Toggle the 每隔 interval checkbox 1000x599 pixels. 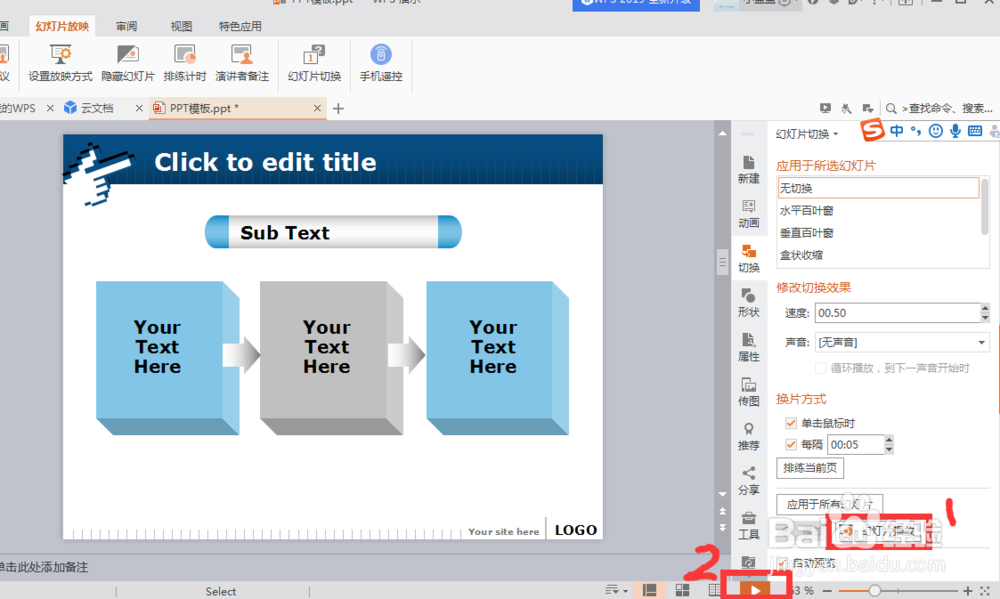click(x=791, y=445)
